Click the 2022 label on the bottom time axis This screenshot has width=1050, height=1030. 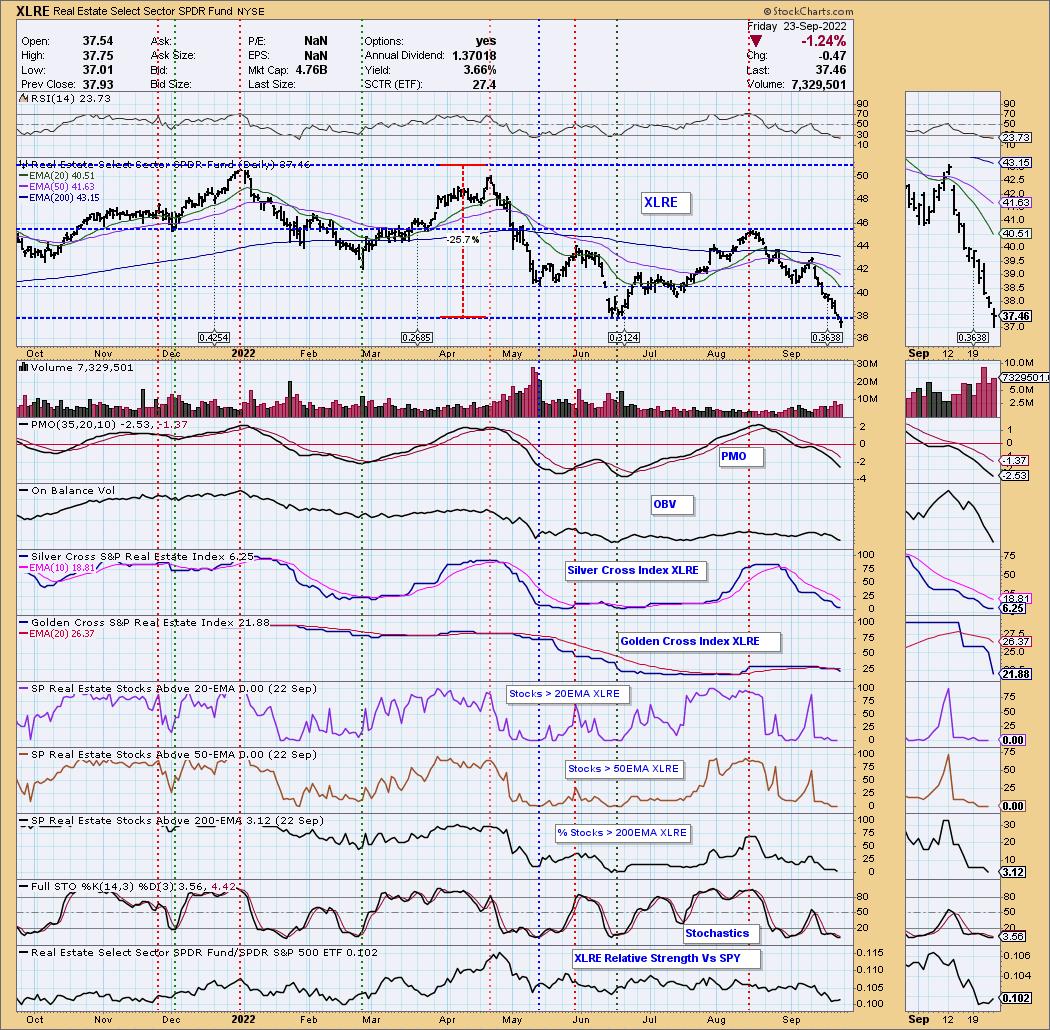[x=243, y=1019]
